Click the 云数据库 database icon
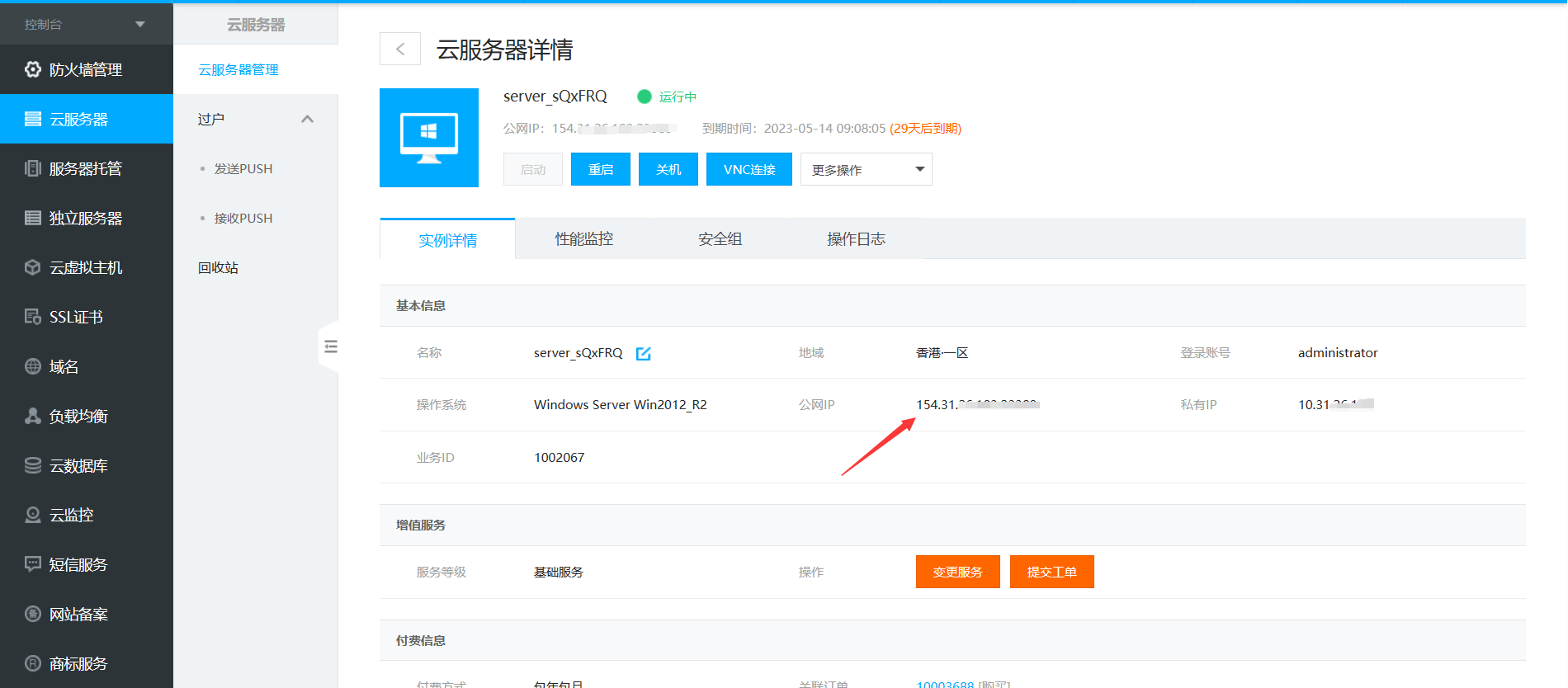Image resolution: width=1568 pixels, height=688 pixels. [33, 465]
